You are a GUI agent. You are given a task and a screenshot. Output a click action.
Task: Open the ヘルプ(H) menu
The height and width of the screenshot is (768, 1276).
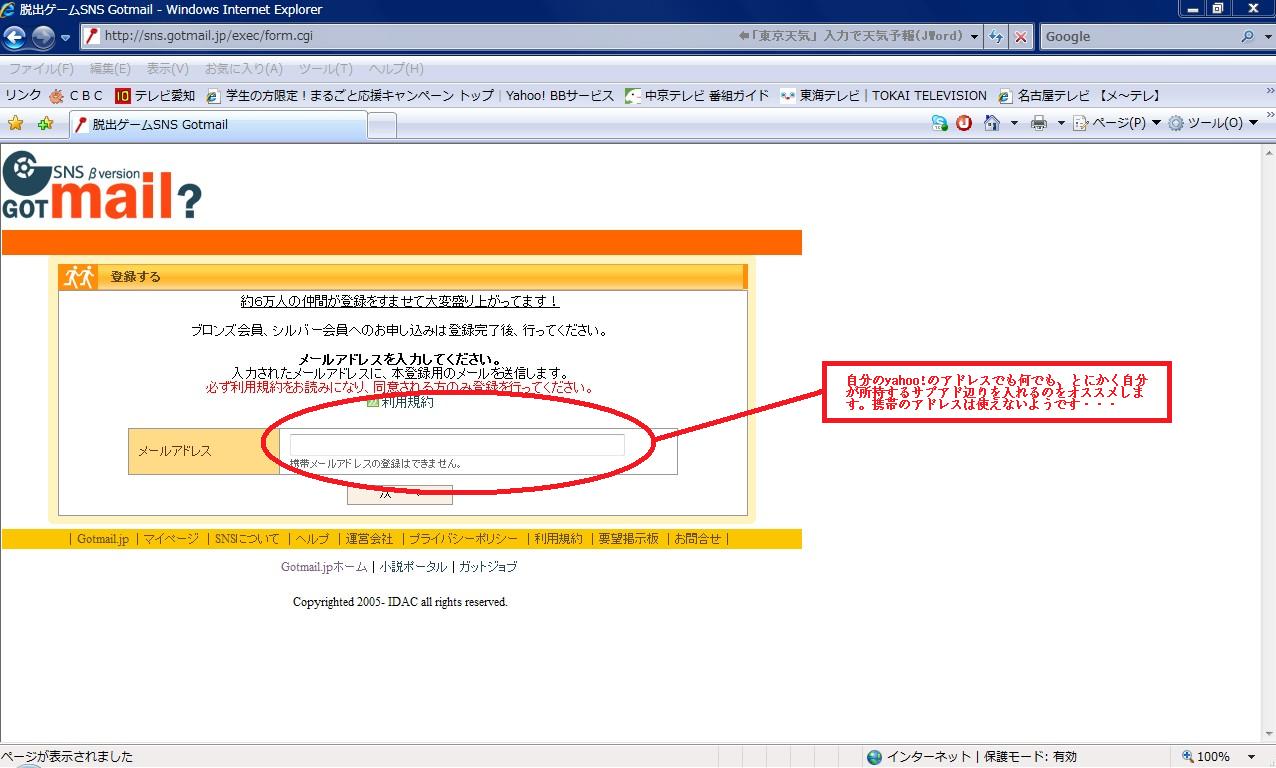pos(396,69)
